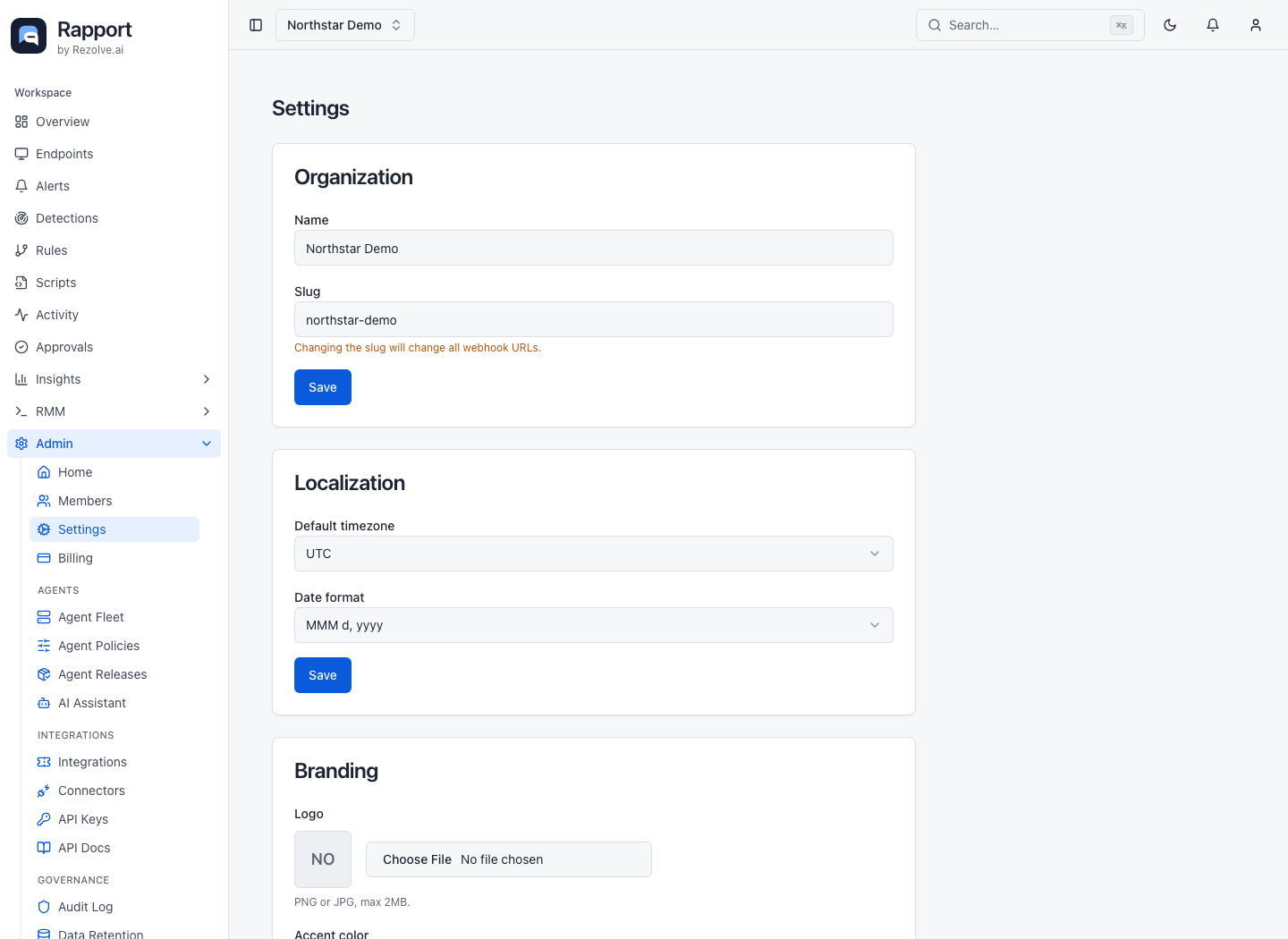Focus the Search box

pyautogui.click(x=1030, y=25)
